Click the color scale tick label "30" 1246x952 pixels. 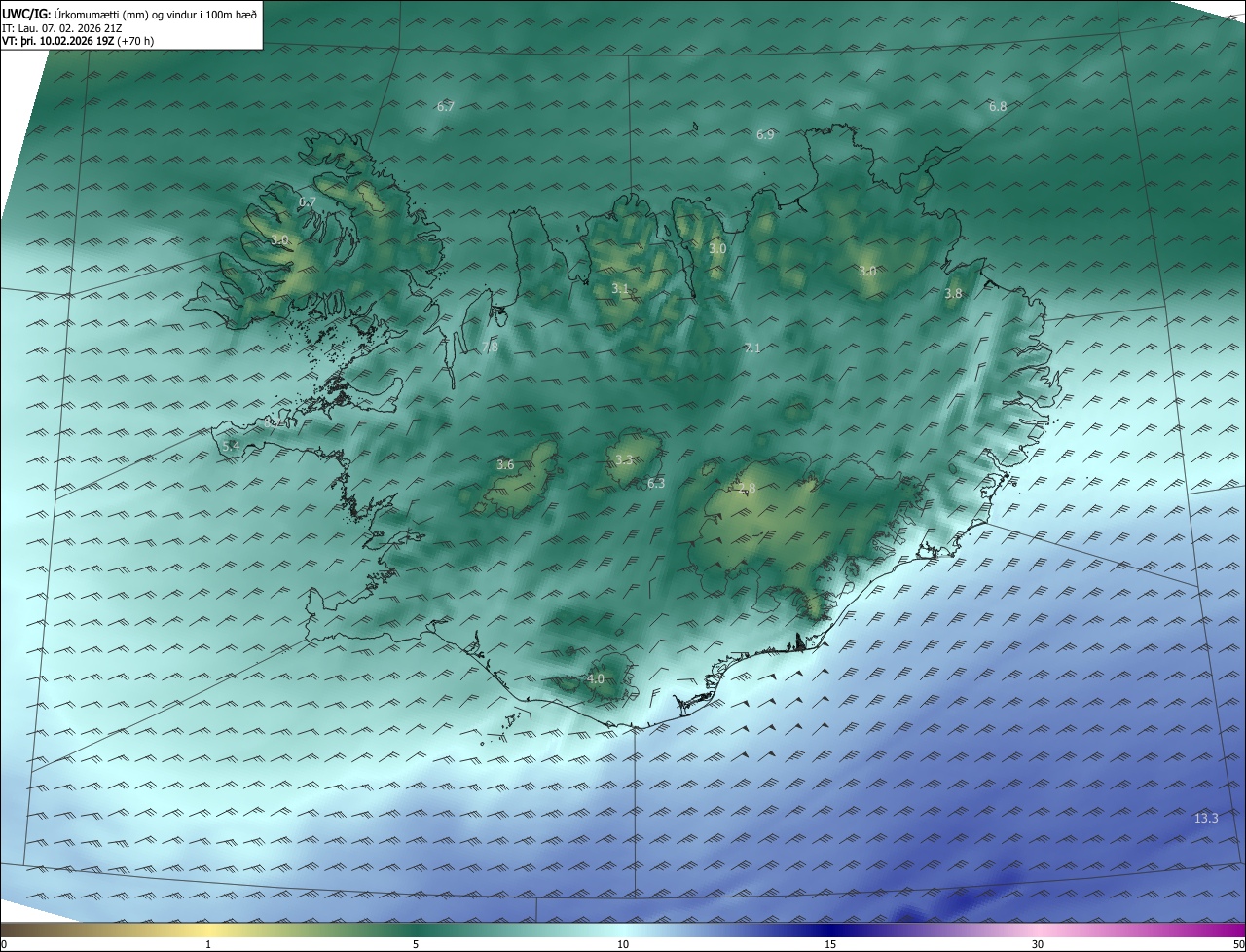pyautogui.click(x=1038, y=944)
